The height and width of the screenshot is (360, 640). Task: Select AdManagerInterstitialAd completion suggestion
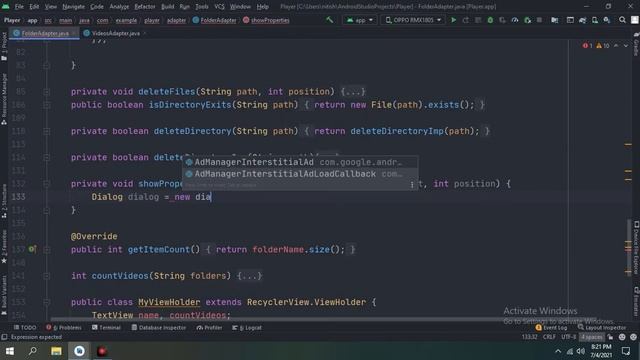click(300, 162)
